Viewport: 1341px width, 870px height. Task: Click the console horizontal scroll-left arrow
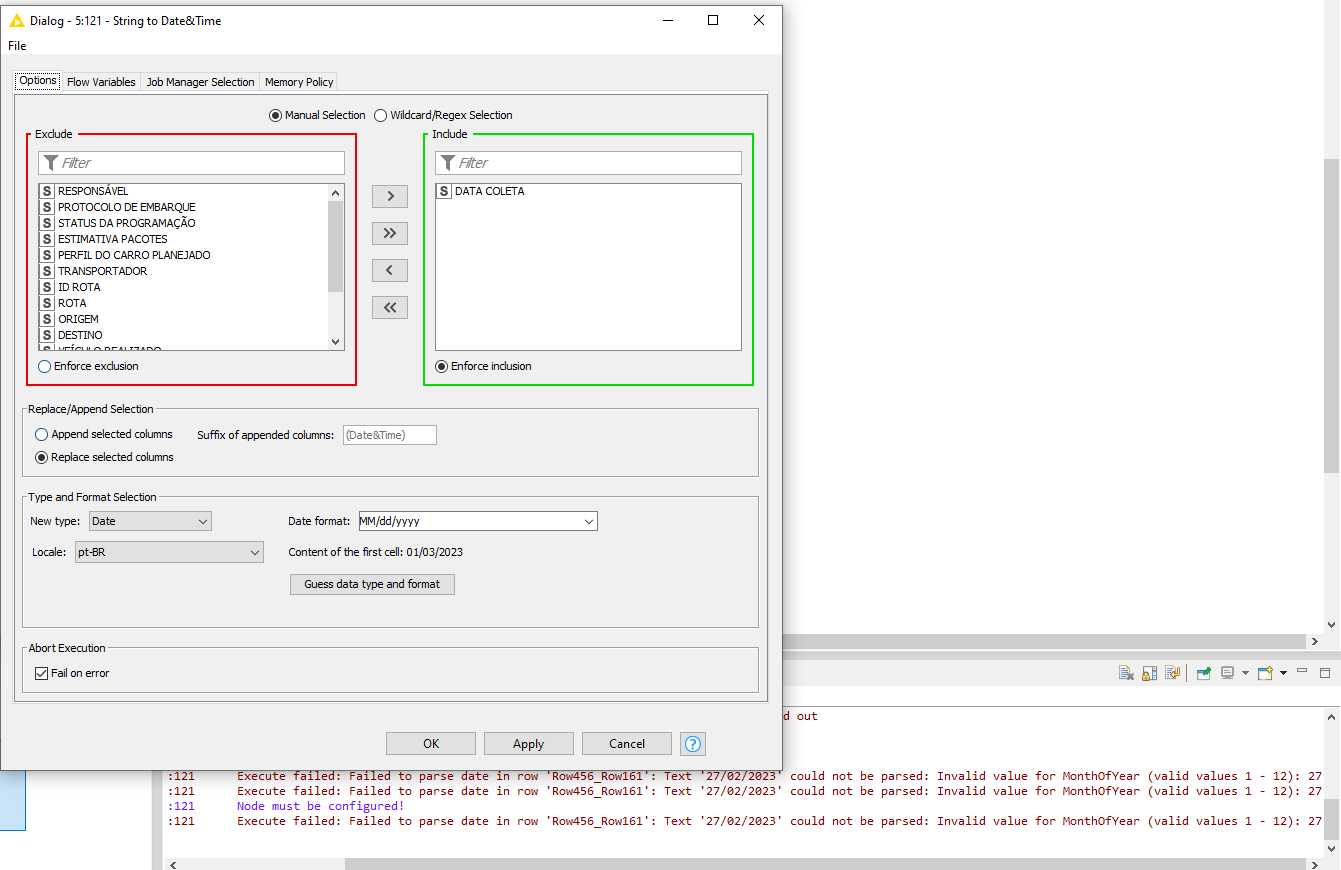click(173, 863)
